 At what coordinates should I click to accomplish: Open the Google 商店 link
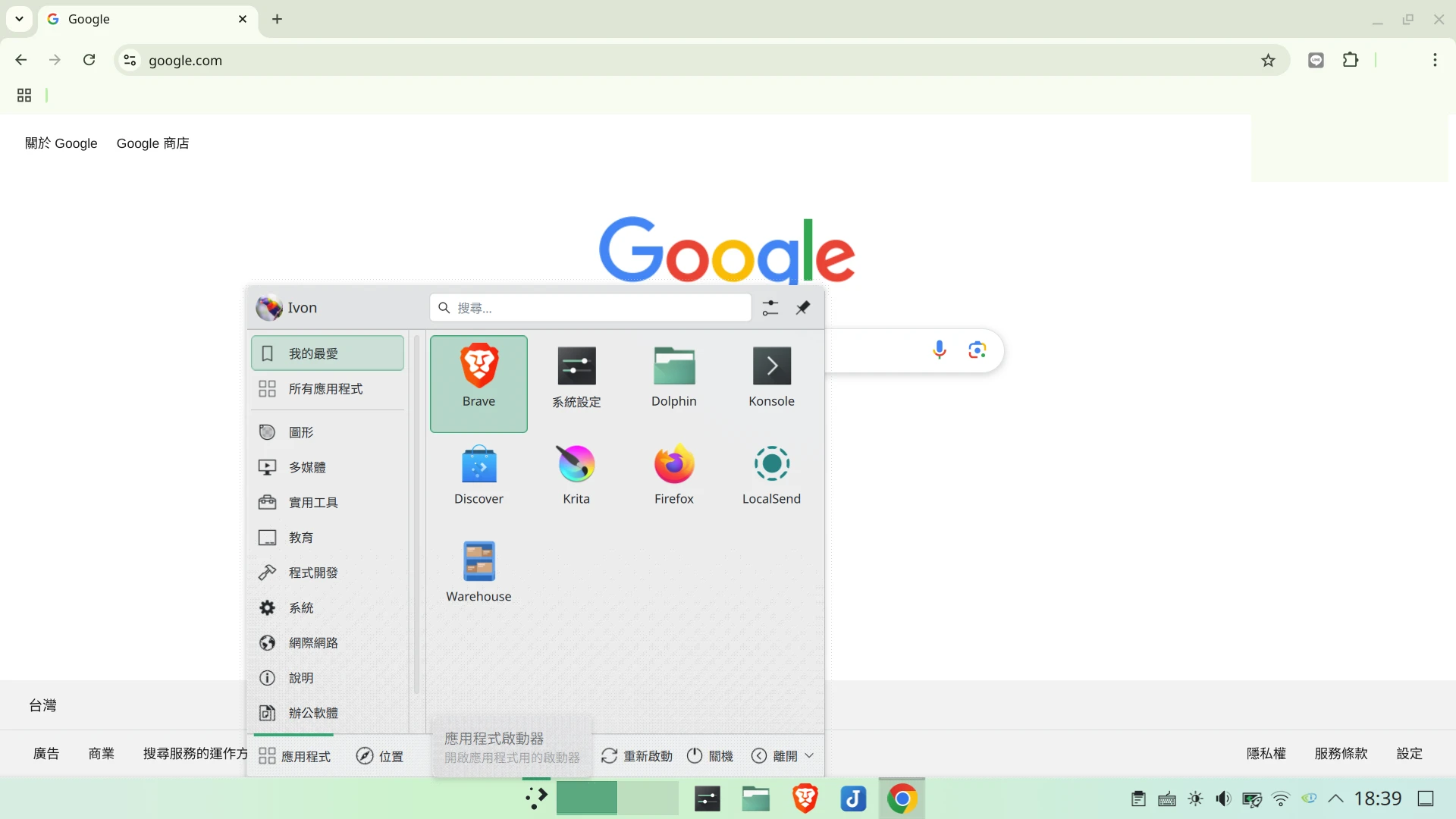152,143
